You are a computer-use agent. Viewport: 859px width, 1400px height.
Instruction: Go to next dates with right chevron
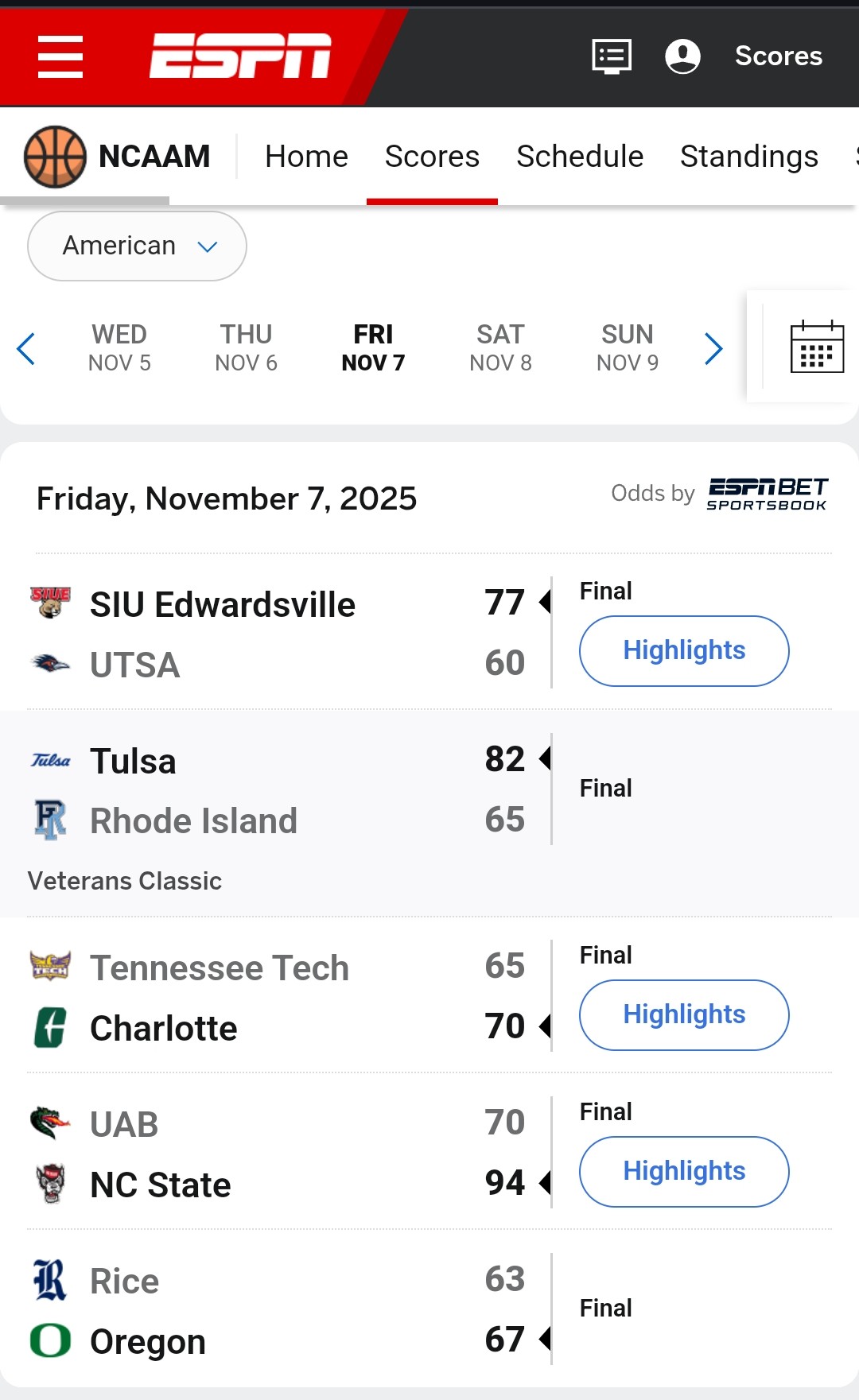point(713,348)
